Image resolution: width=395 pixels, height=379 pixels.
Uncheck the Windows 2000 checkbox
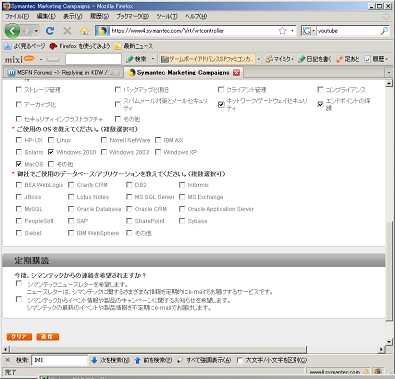pyautogui.click(x=51, y=152)
